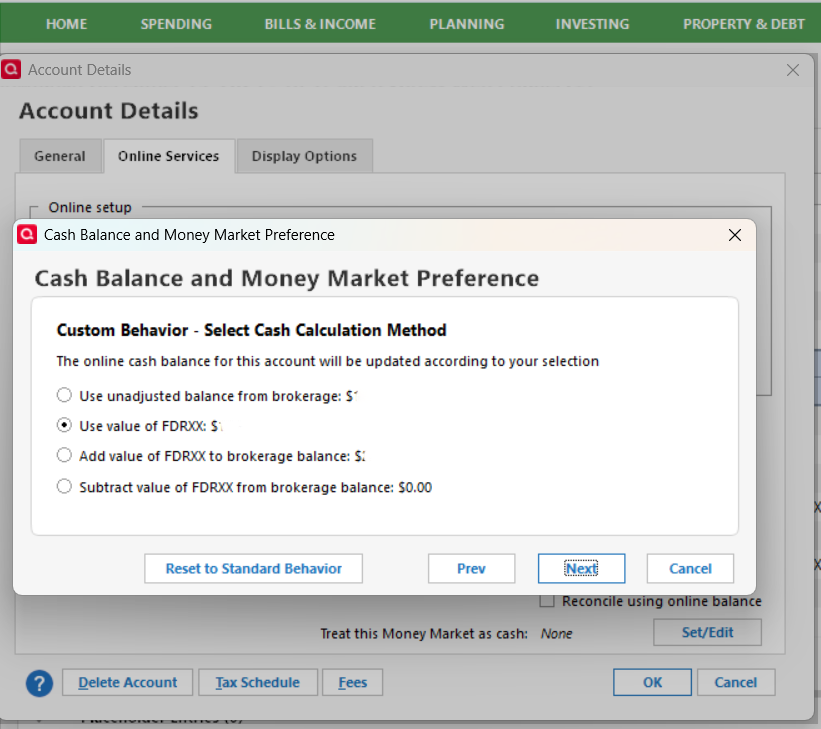
Task: Click Quicken logo in Account Details title bar
Action: pyautogui.click(x=11, y=69)
